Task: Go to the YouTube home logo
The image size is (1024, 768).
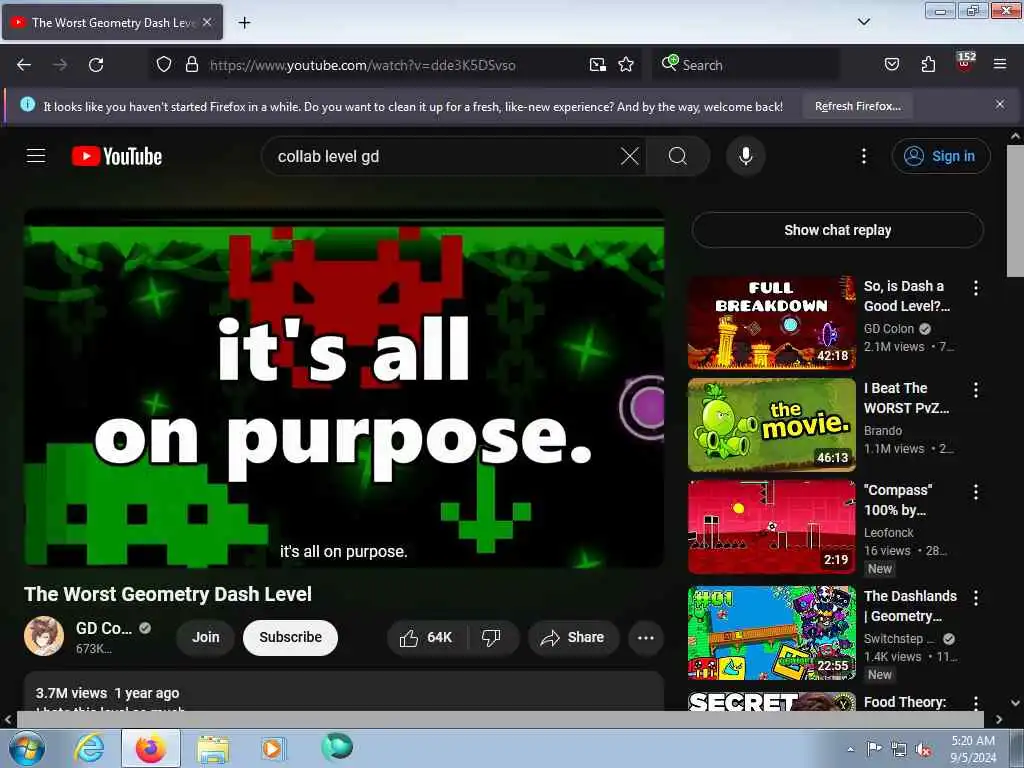Action: point(117,156)
